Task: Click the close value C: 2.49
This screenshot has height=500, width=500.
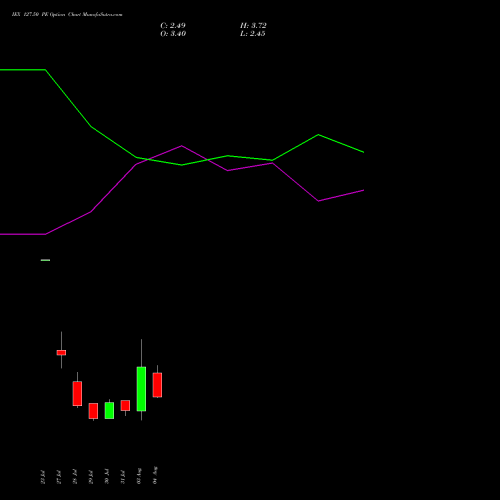Action: click(x=173, y=26)
